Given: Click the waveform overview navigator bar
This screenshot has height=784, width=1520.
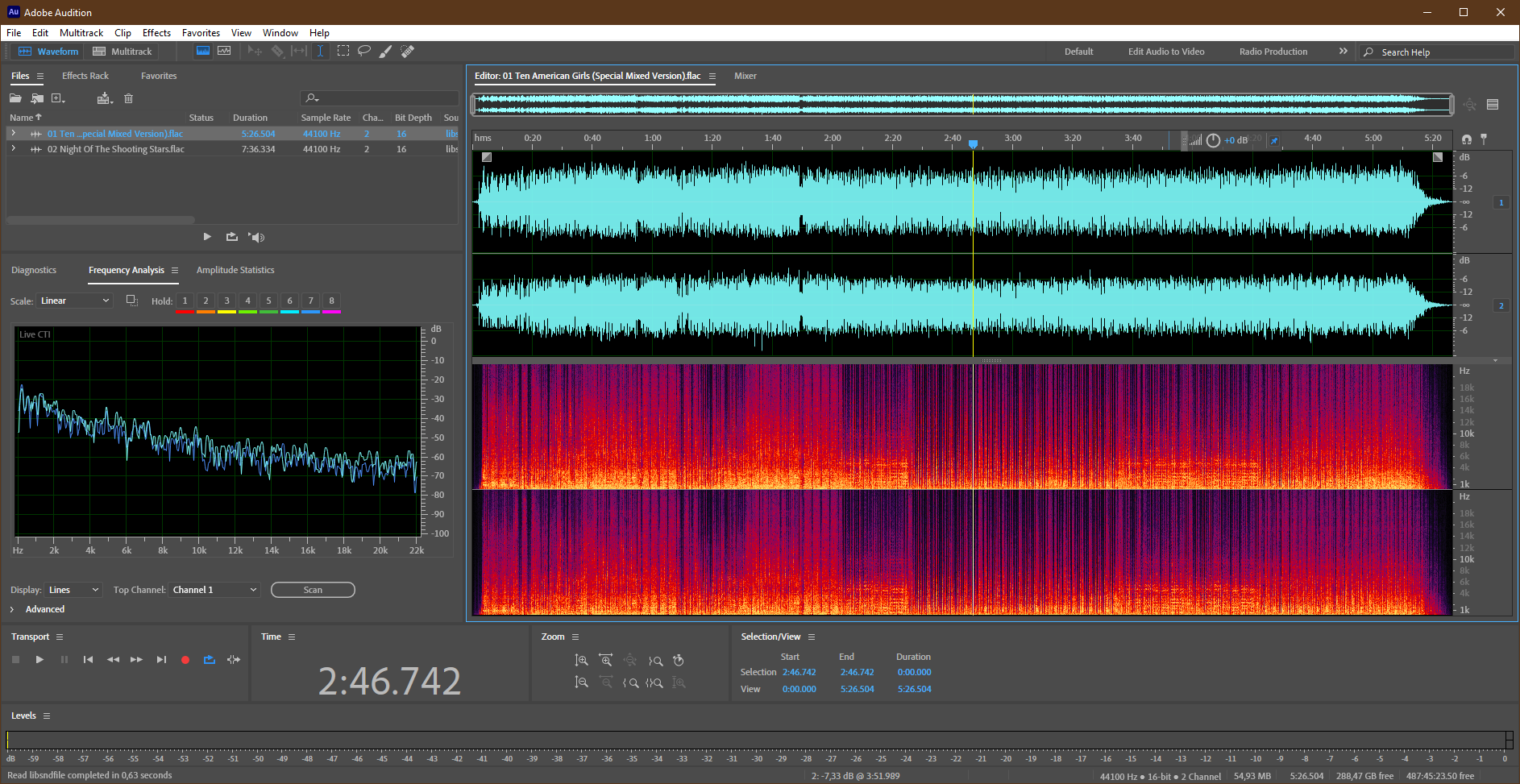Looking at the screenshot, I should tap(963, 104).
